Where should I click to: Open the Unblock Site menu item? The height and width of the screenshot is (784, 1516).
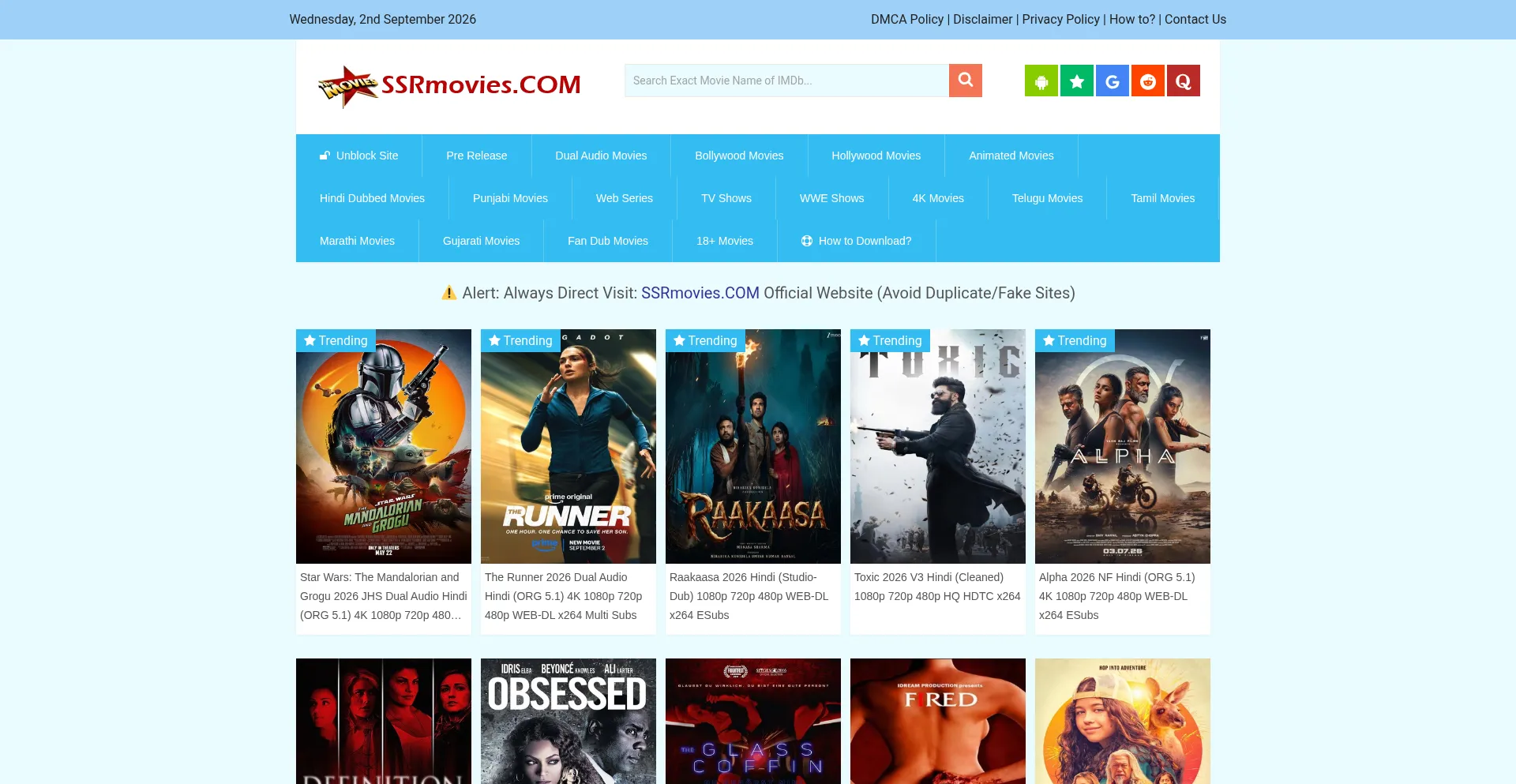point(359,156)
